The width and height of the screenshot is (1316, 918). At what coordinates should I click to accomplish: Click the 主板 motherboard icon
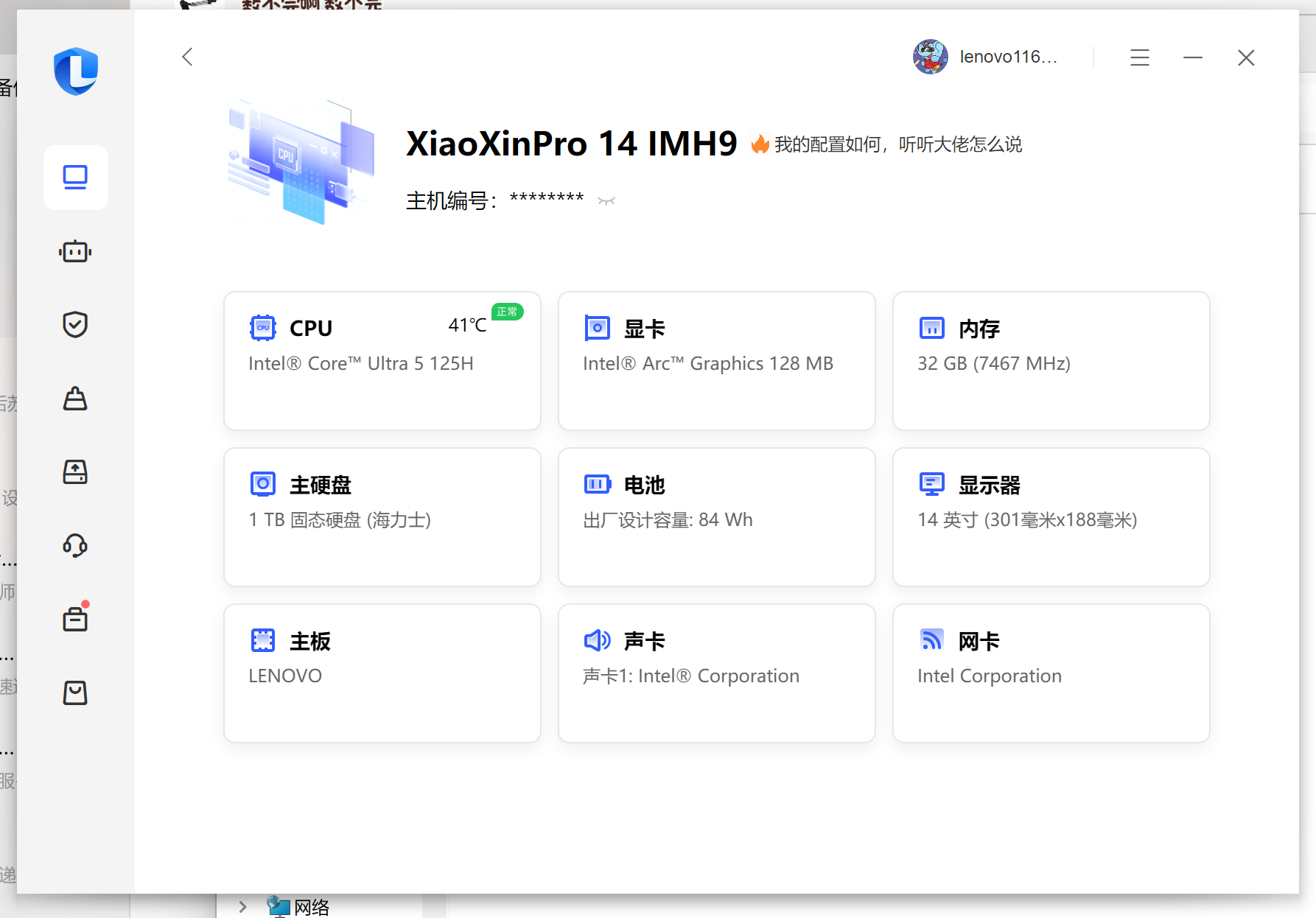262,640
